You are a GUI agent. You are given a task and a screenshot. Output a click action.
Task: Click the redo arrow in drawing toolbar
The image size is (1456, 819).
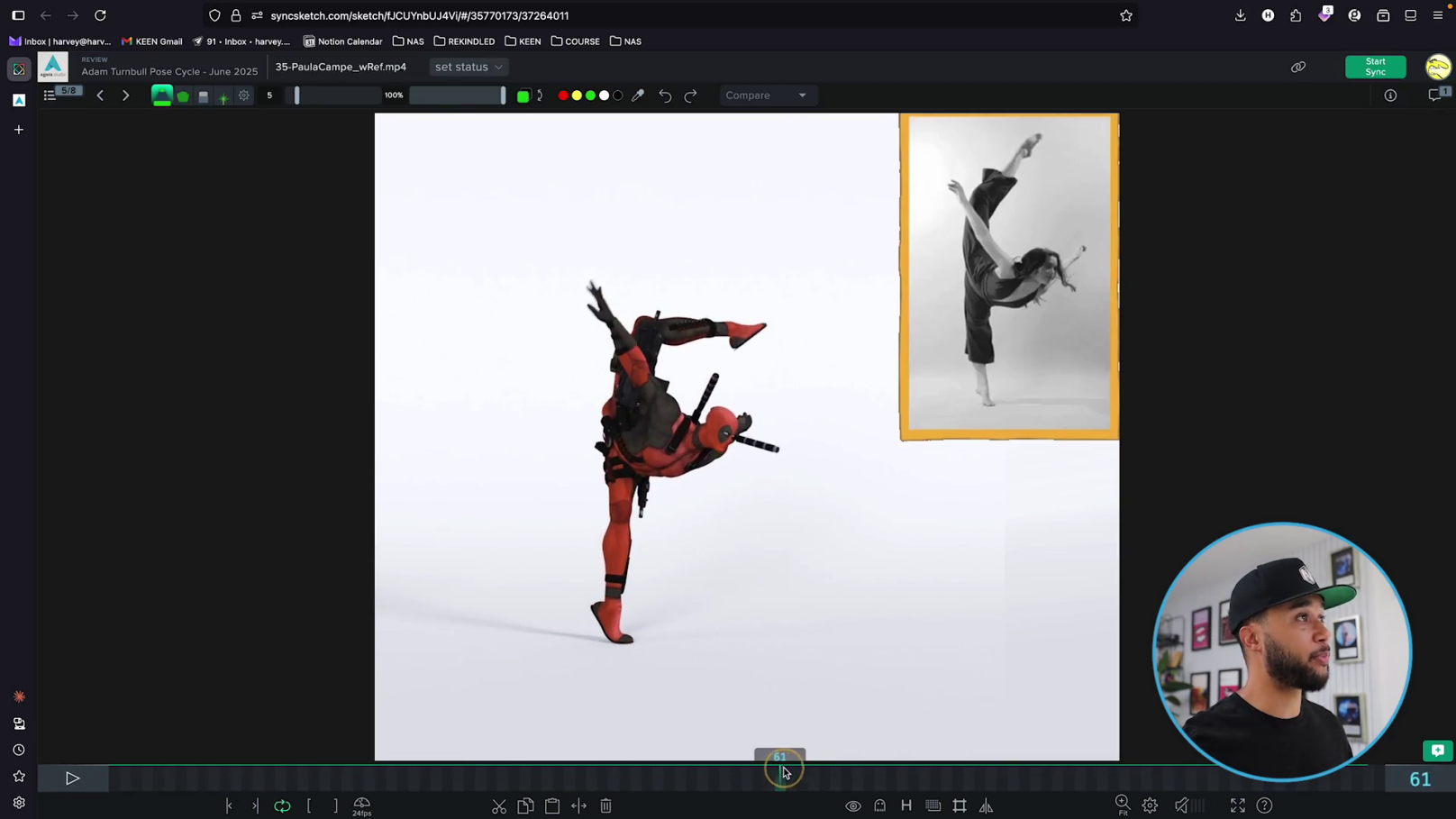[691, 96]
